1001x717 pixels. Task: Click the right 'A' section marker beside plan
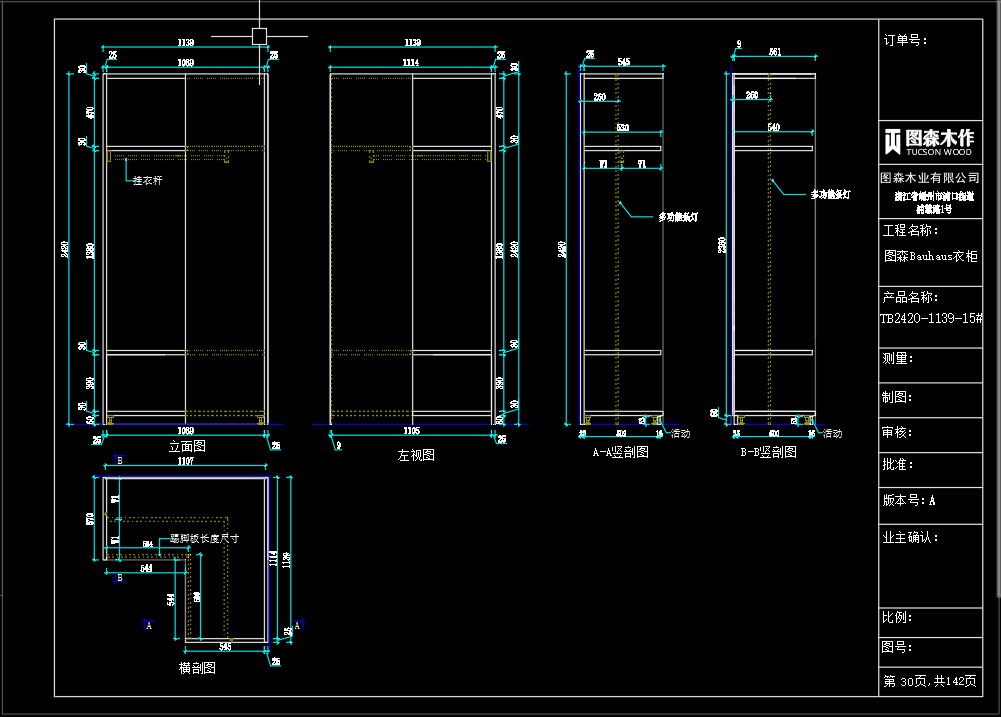[x=297, y=624]
